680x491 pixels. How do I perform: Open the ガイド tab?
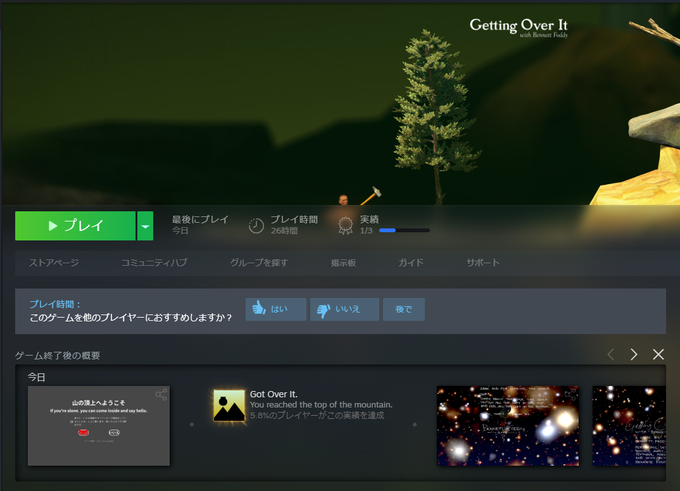tap(411, 262)
